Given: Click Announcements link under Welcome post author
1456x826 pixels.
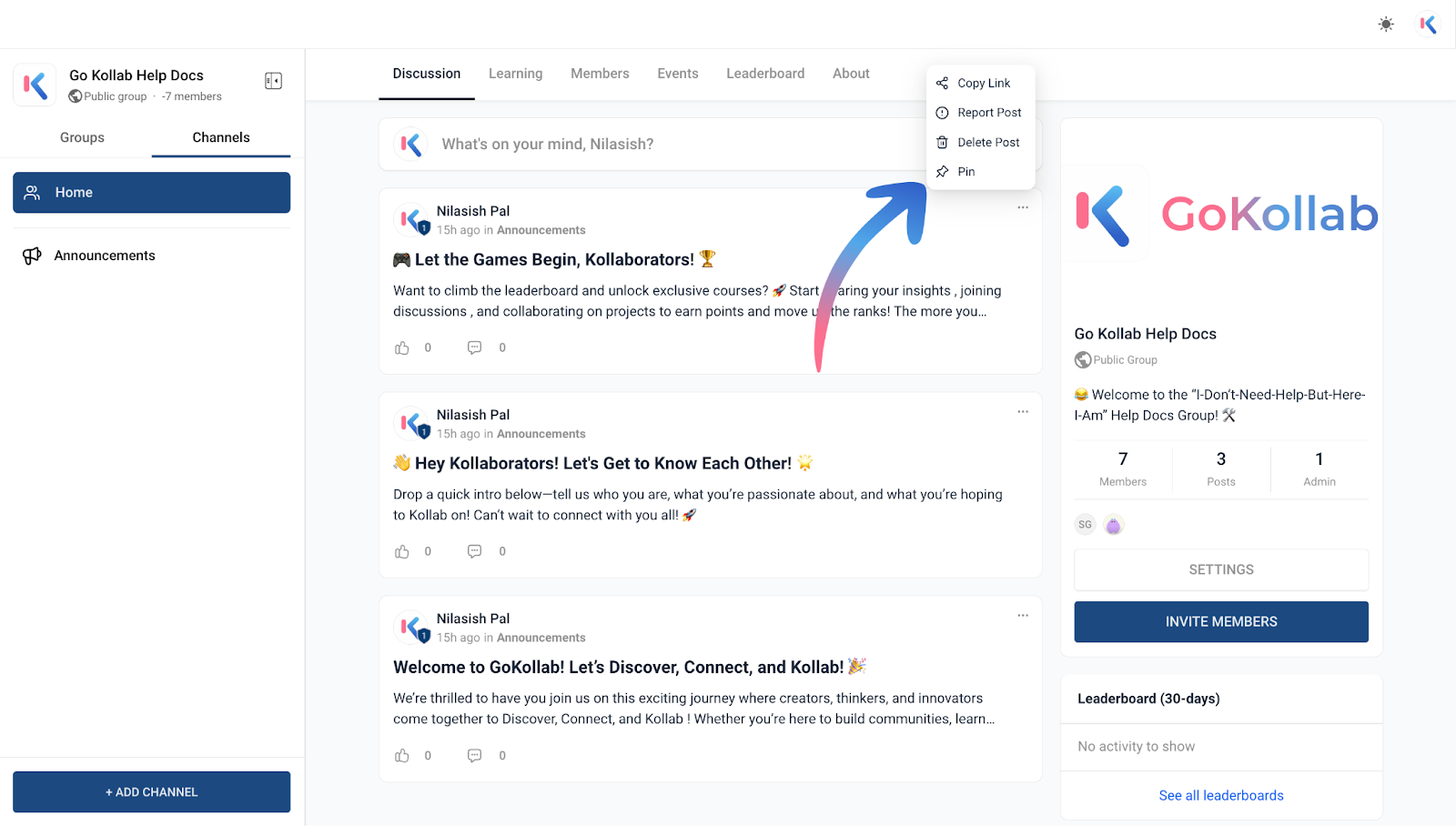Looking at the screenshot, I should pos(541,638).
